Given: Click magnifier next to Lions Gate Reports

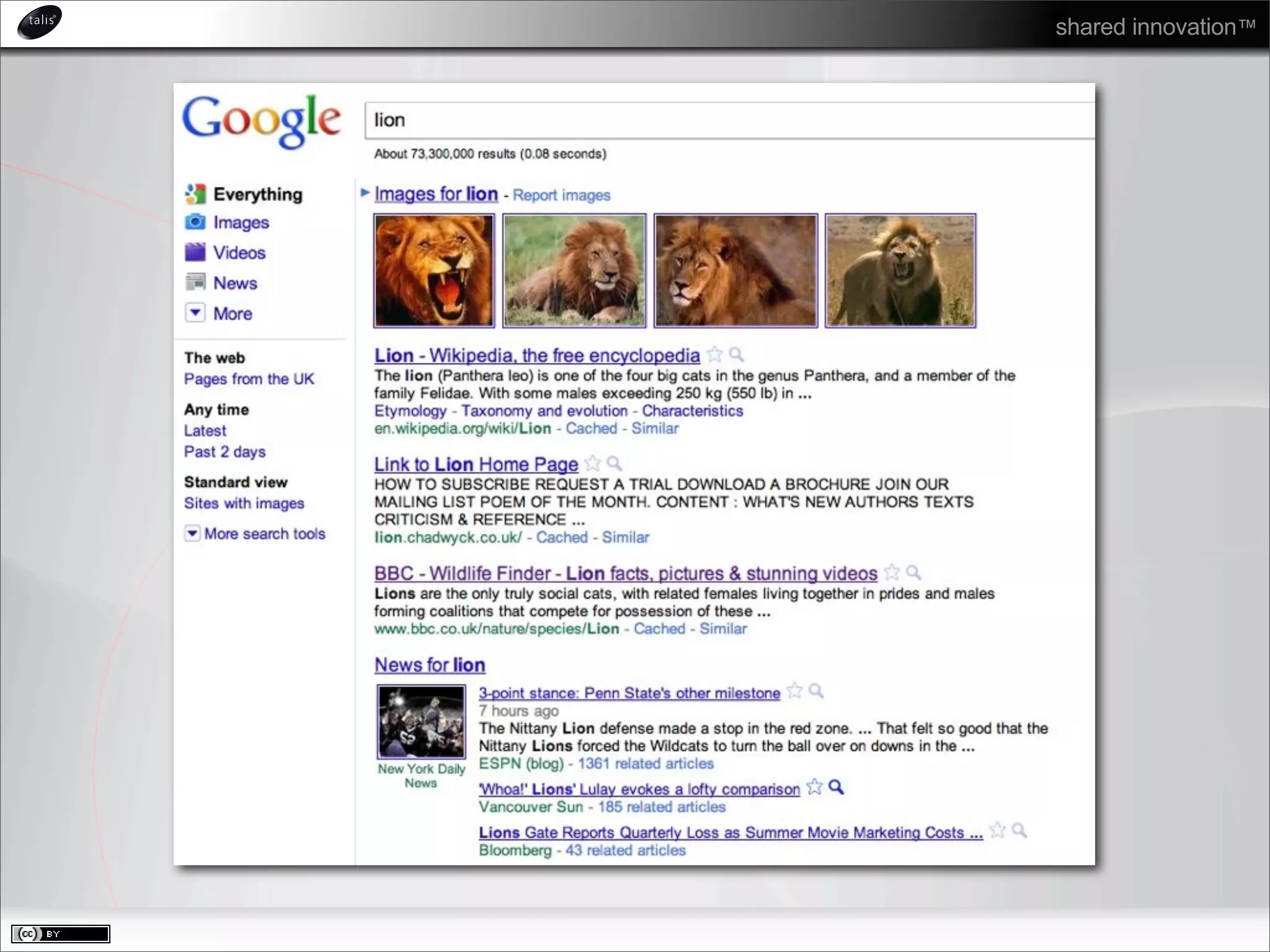Looking at the screenshot, I should 1019,831.
